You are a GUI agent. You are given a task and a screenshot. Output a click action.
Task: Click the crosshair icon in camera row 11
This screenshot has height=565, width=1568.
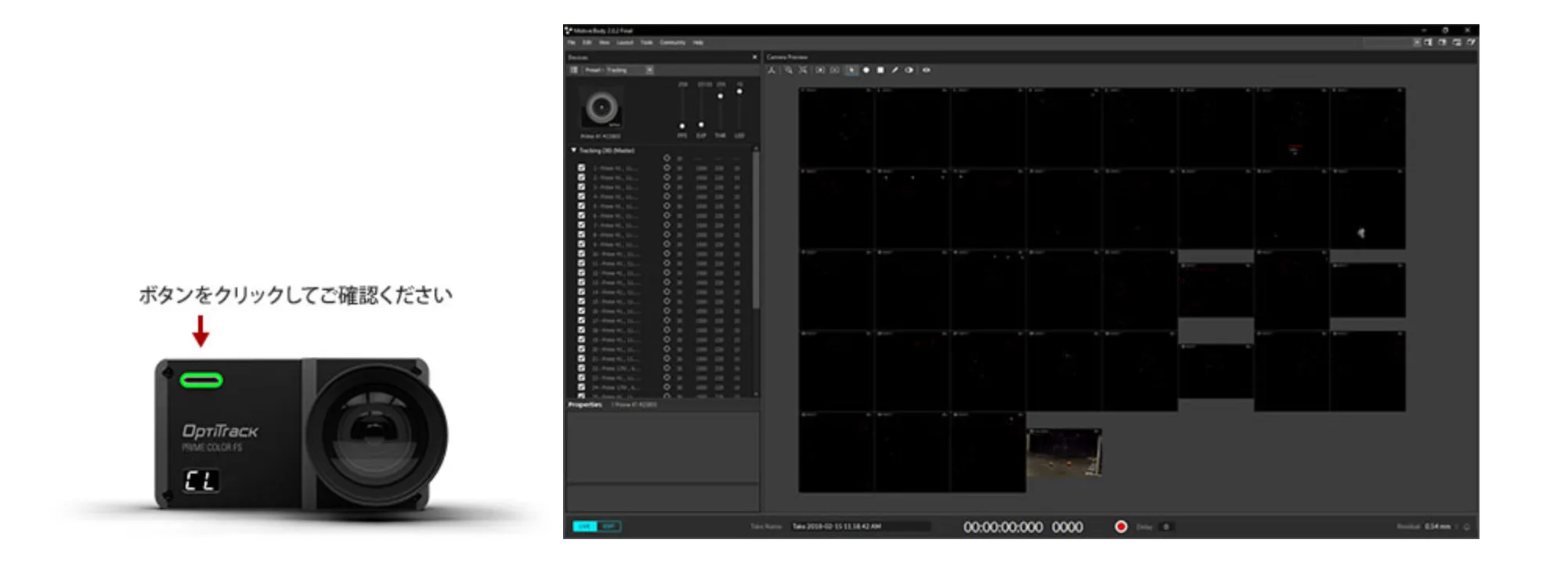pos(667,263)
